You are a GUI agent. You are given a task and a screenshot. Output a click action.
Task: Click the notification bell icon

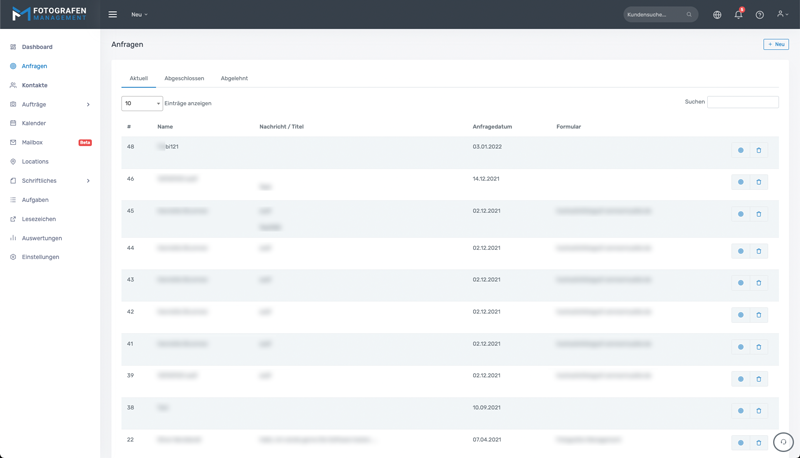pos(738,15)
